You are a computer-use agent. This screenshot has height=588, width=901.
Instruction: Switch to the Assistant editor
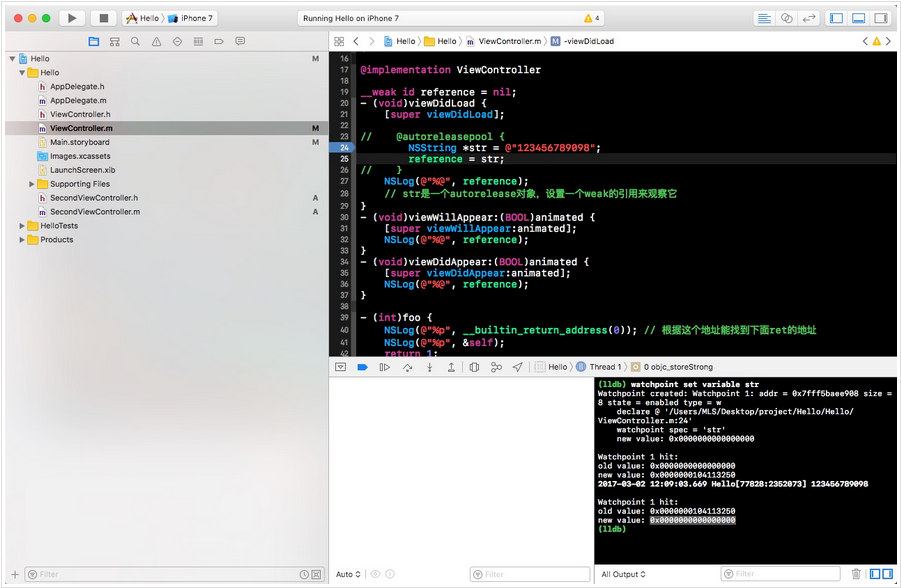[786, 18]
